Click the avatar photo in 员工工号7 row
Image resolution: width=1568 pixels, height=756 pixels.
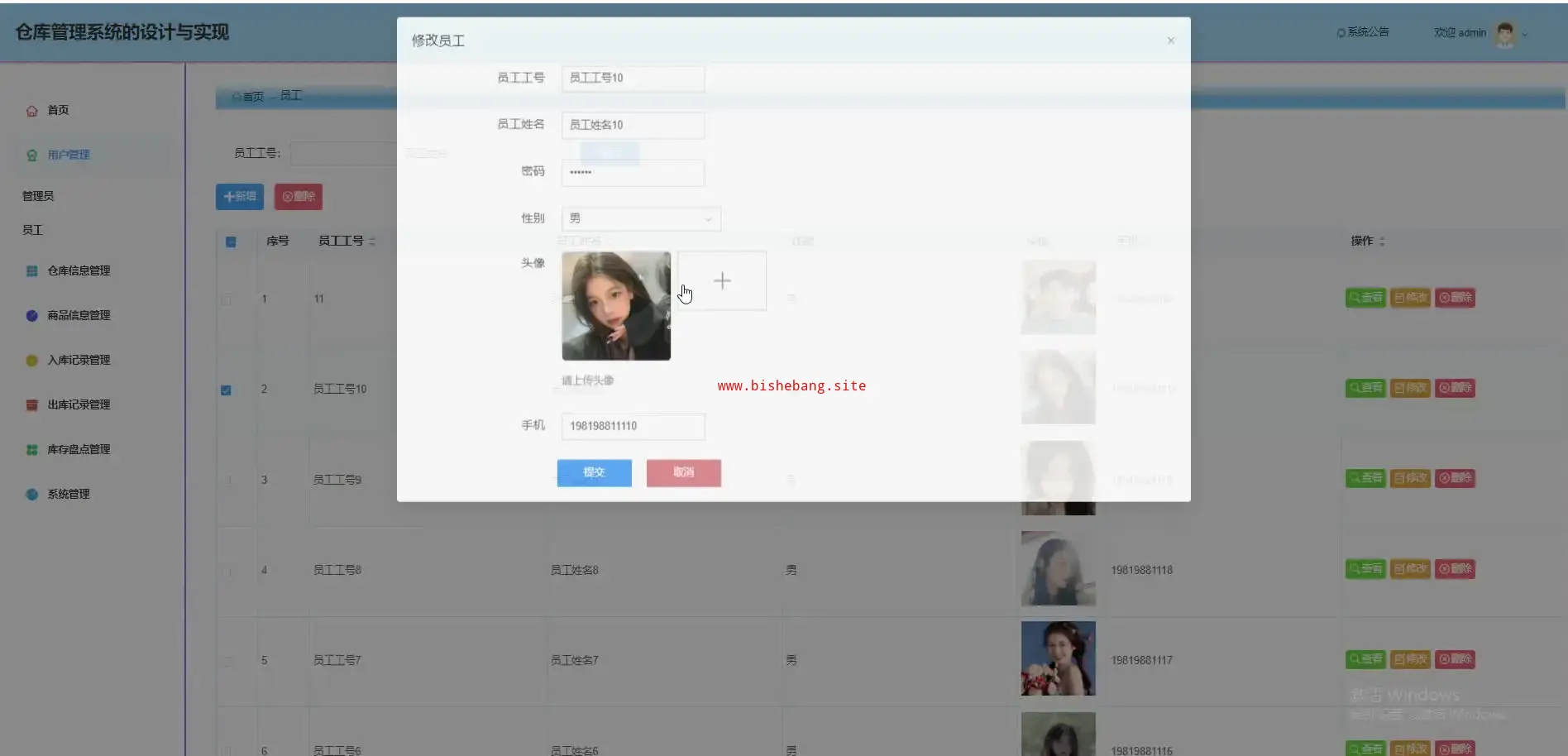pyautogui.click(x=1059, y=658)
